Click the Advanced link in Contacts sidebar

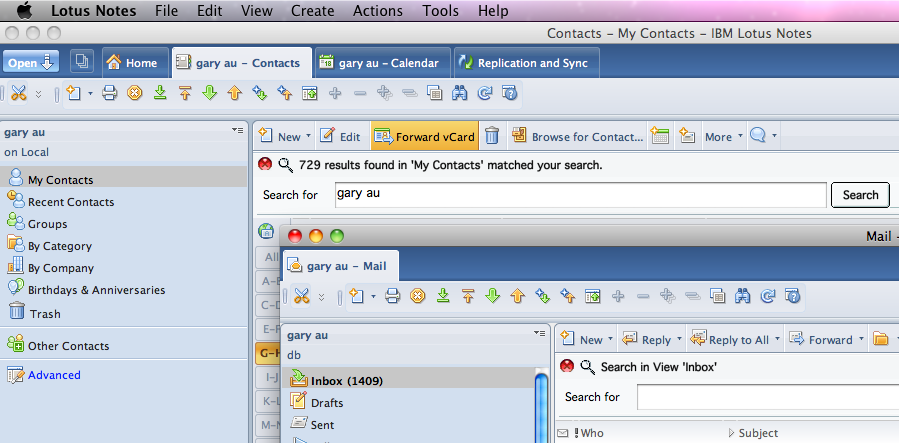pyautogui.click(x=54, y=375)
